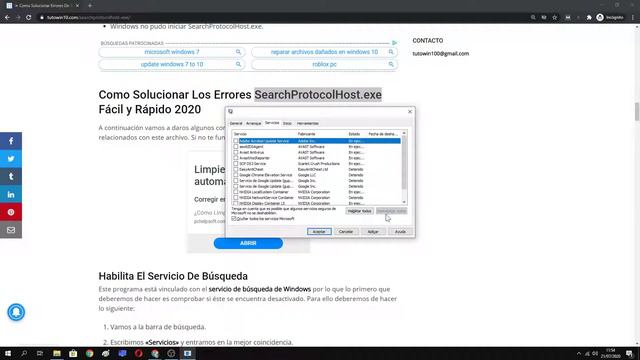This screenshot has height=360, width=640.
Task: Open the Windows Start menu
Action: click(x=8, y=353)
